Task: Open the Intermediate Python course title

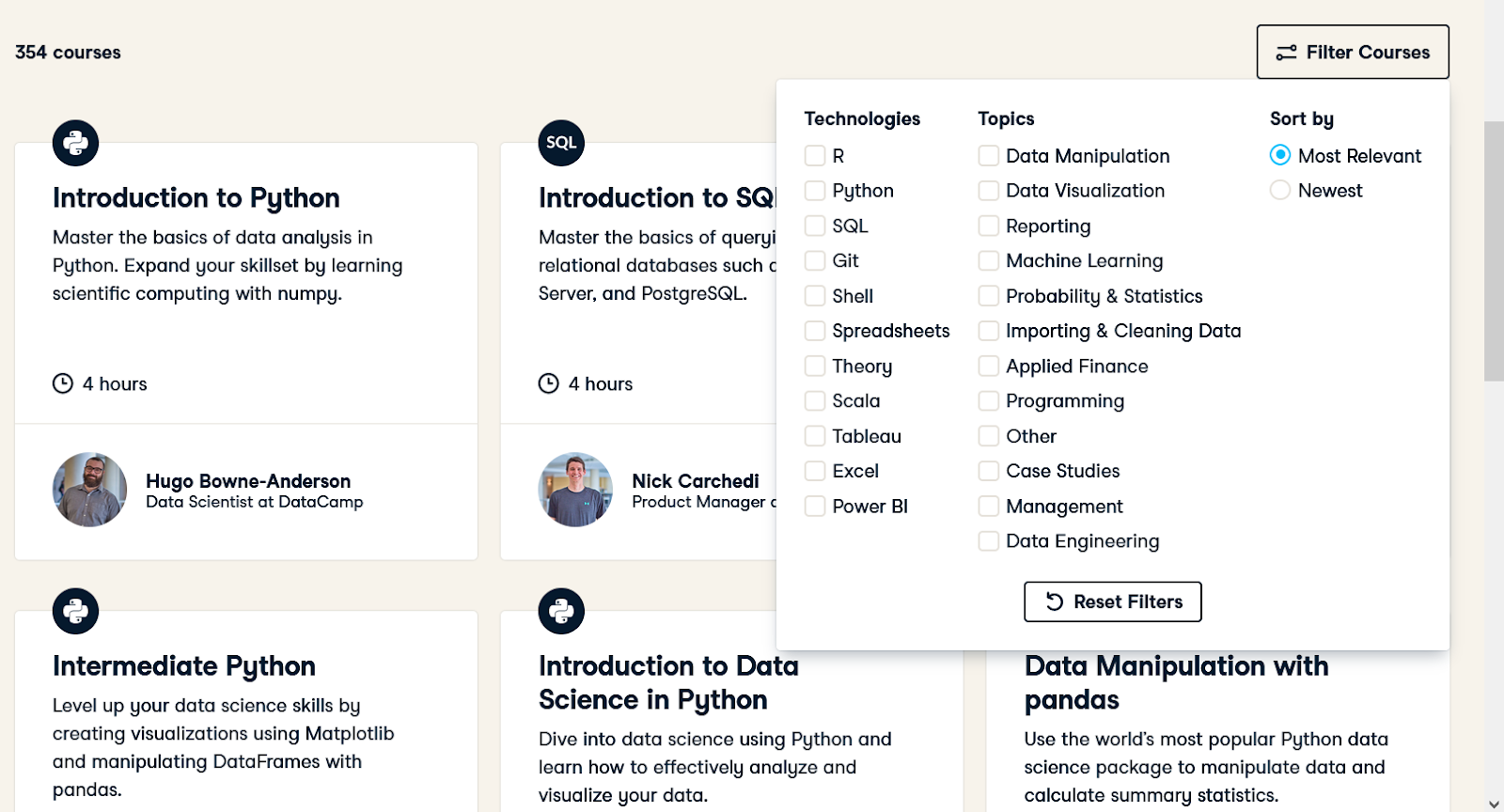Action: click(x=184, y=666)
